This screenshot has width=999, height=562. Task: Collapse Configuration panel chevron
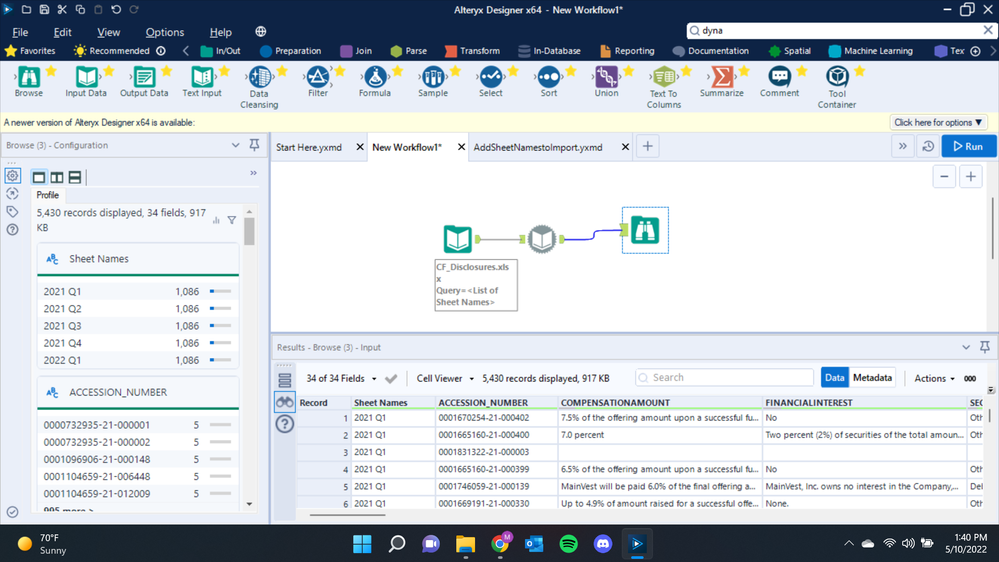[236, 145]
